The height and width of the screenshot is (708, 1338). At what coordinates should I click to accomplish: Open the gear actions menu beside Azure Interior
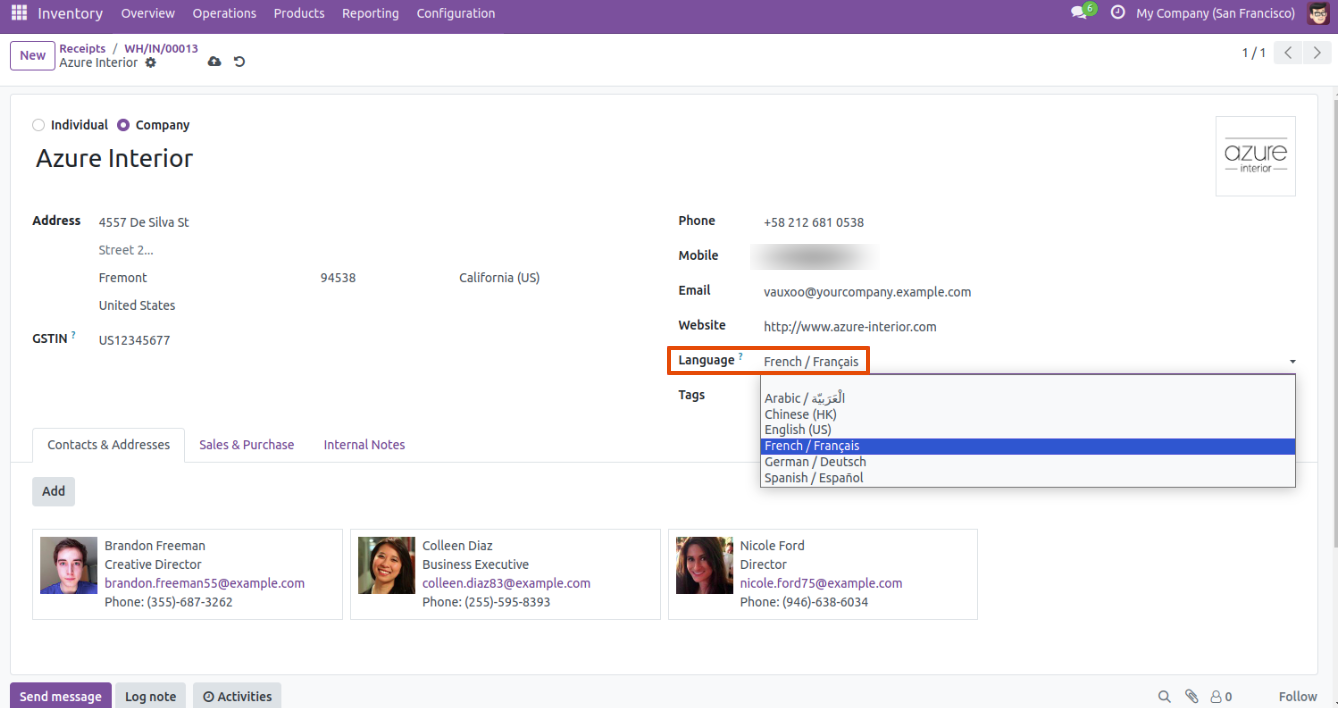(x=151, y=63)
